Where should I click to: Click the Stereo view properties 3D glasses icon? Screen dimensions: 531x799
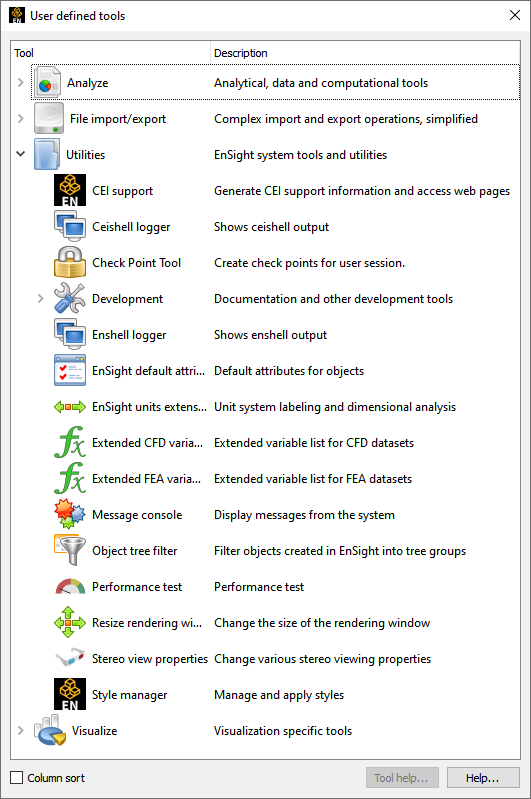click(x=70, y=658)
